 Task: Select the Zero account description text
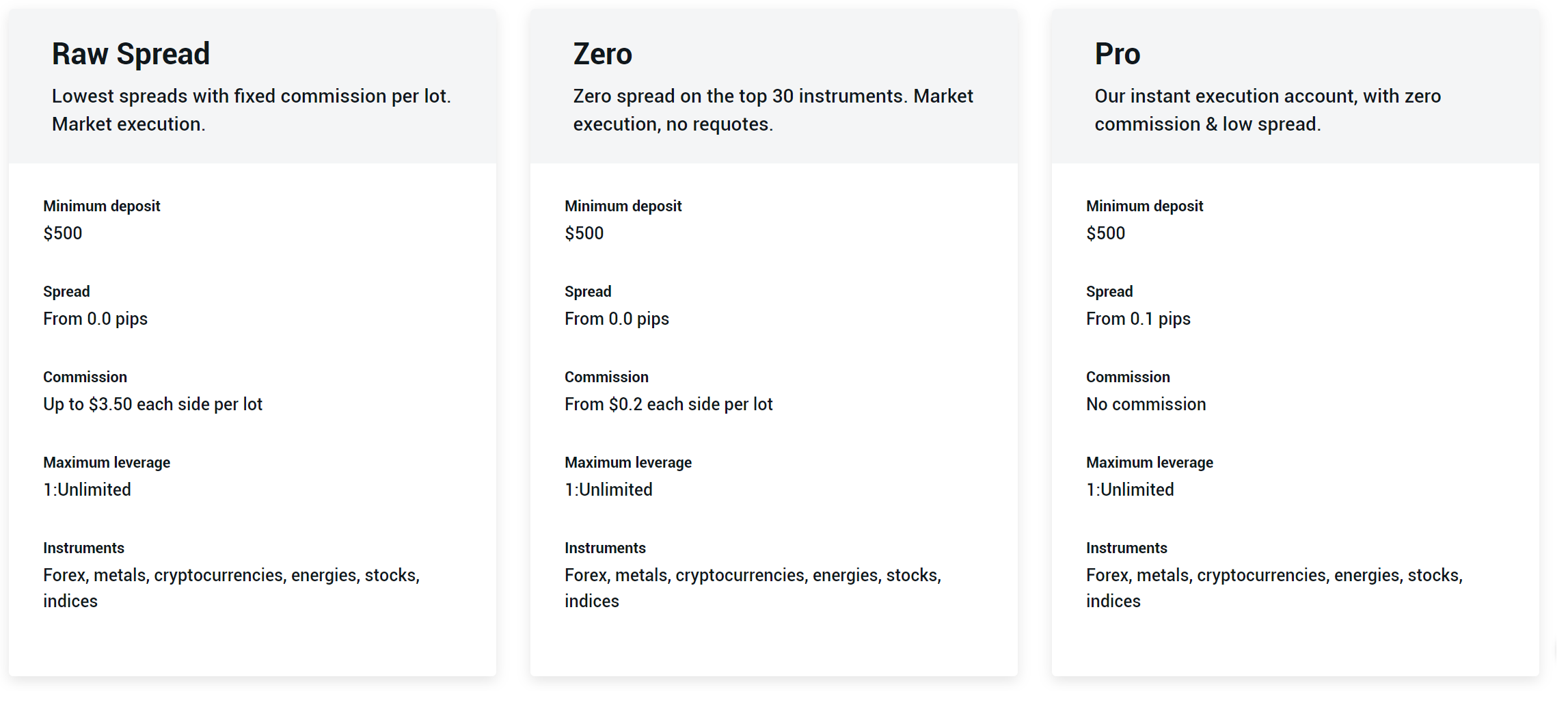[x=772, y=109]
